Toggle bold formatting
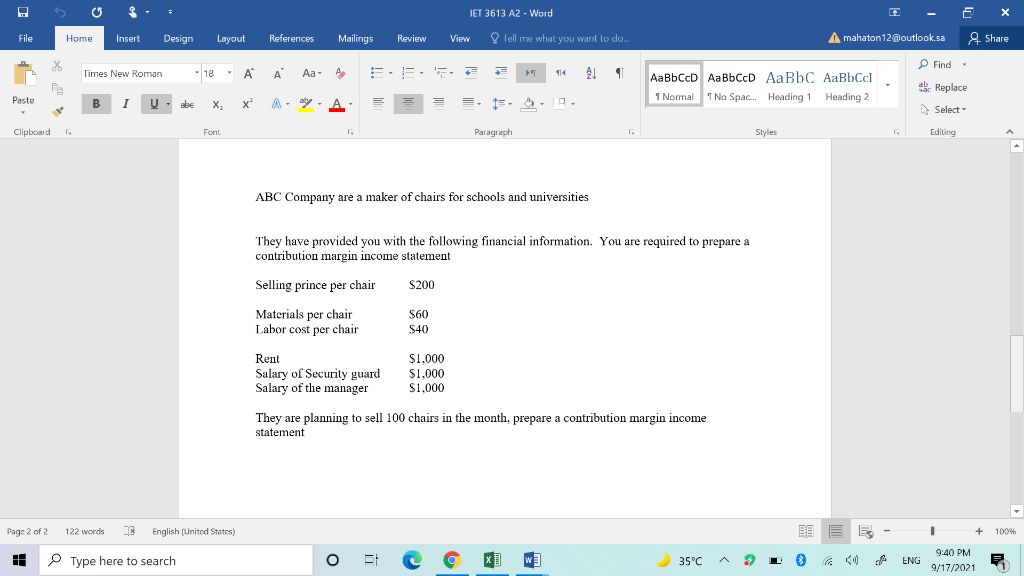This screenshot has height=576, width=1024. 96,101
